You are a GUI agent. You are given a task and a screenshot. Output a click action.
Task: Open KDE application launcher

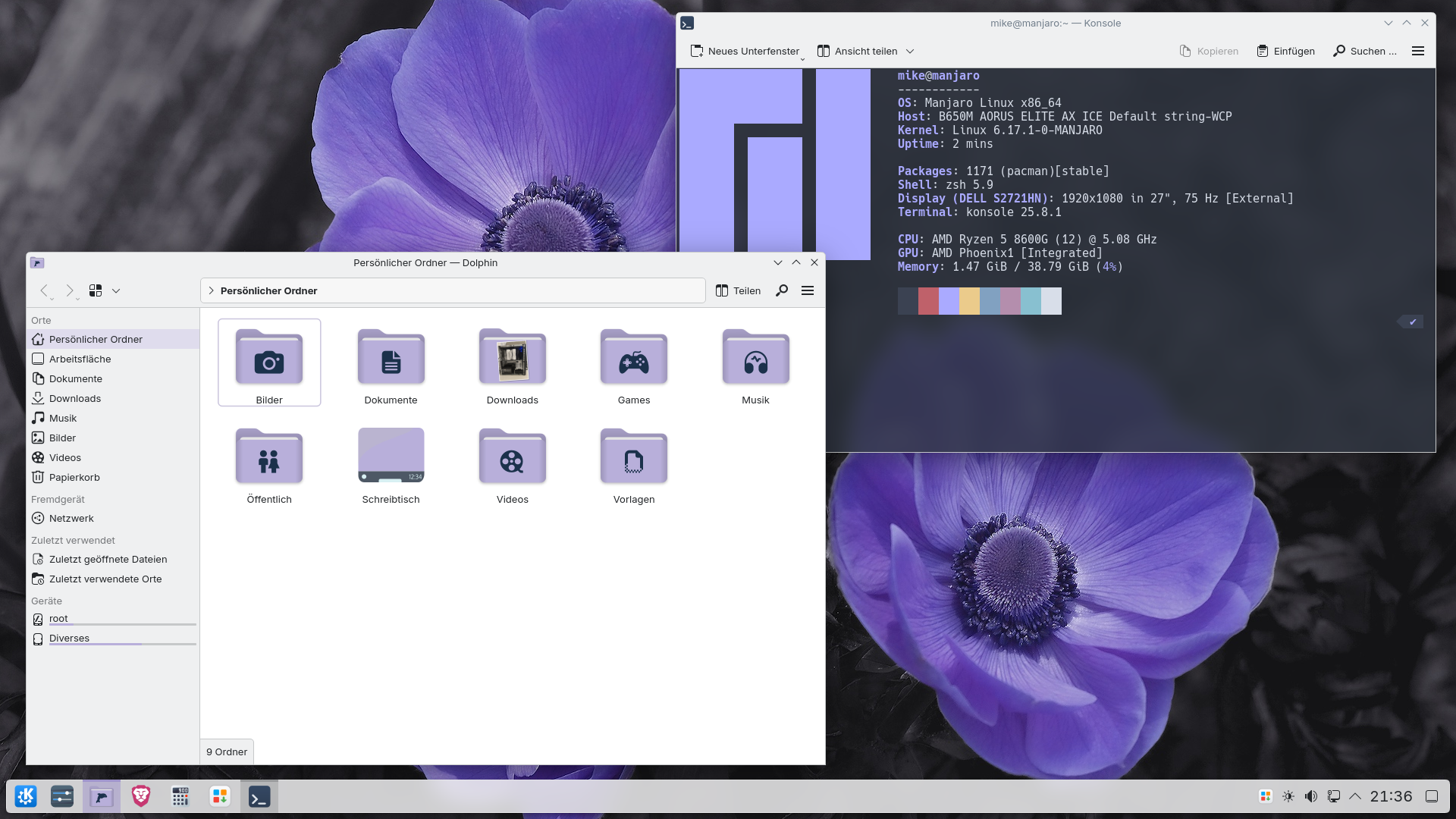(x=26, y=796)
